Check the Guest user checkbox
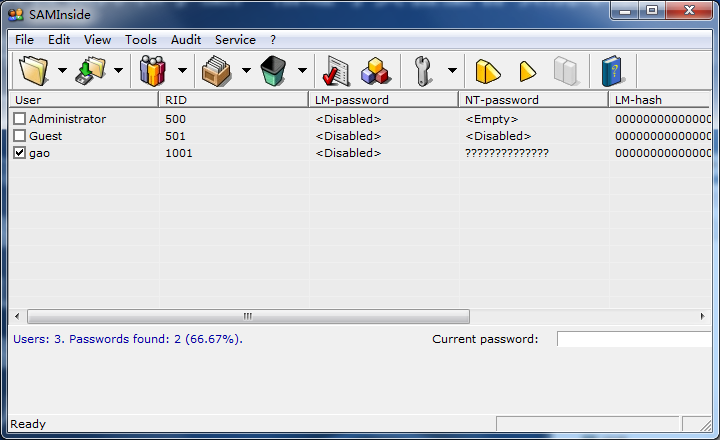720x440 pixels. tap(19, 136)
